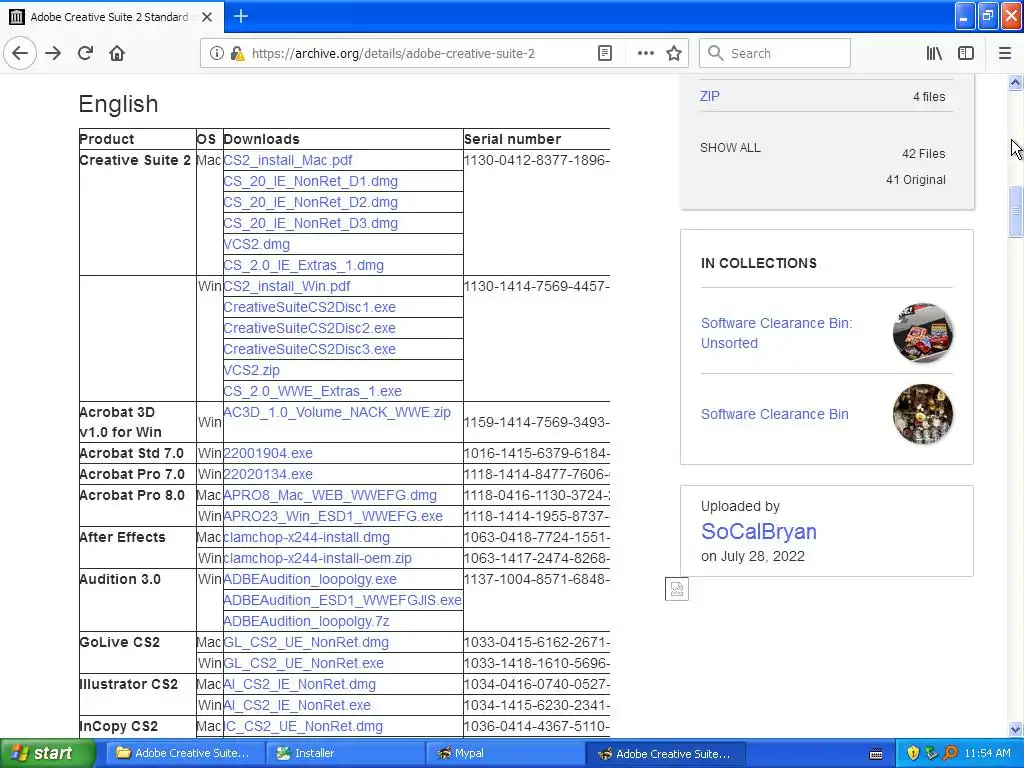Open the Windows start menu

[47, 753]
